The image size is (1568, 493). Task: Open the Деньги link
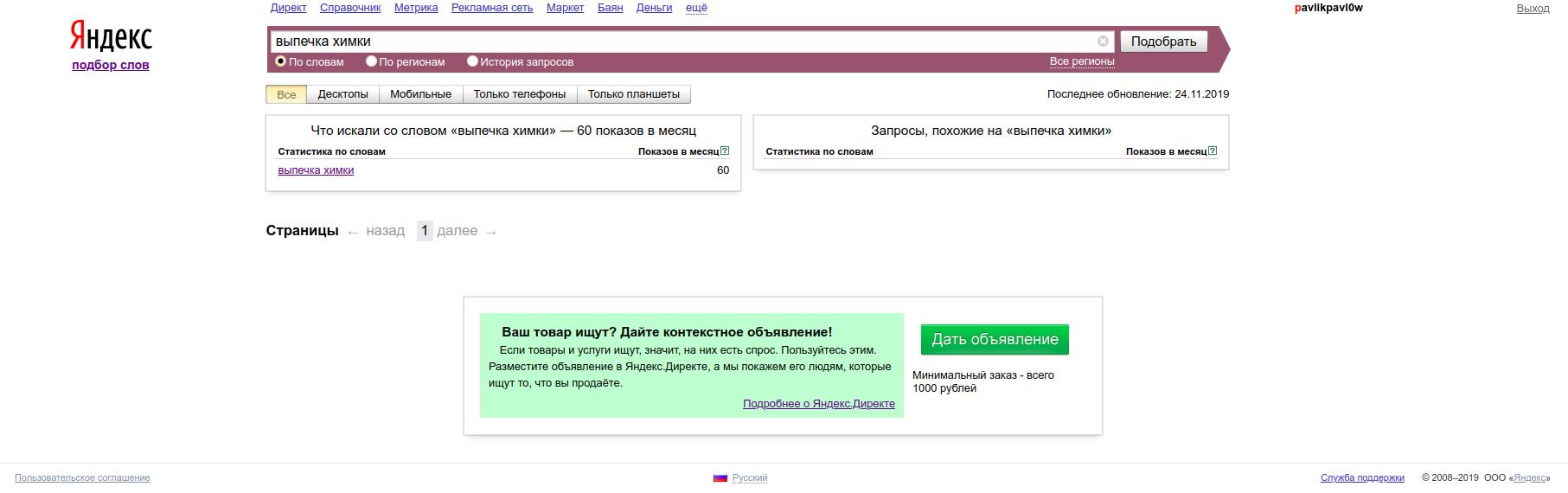654,8
